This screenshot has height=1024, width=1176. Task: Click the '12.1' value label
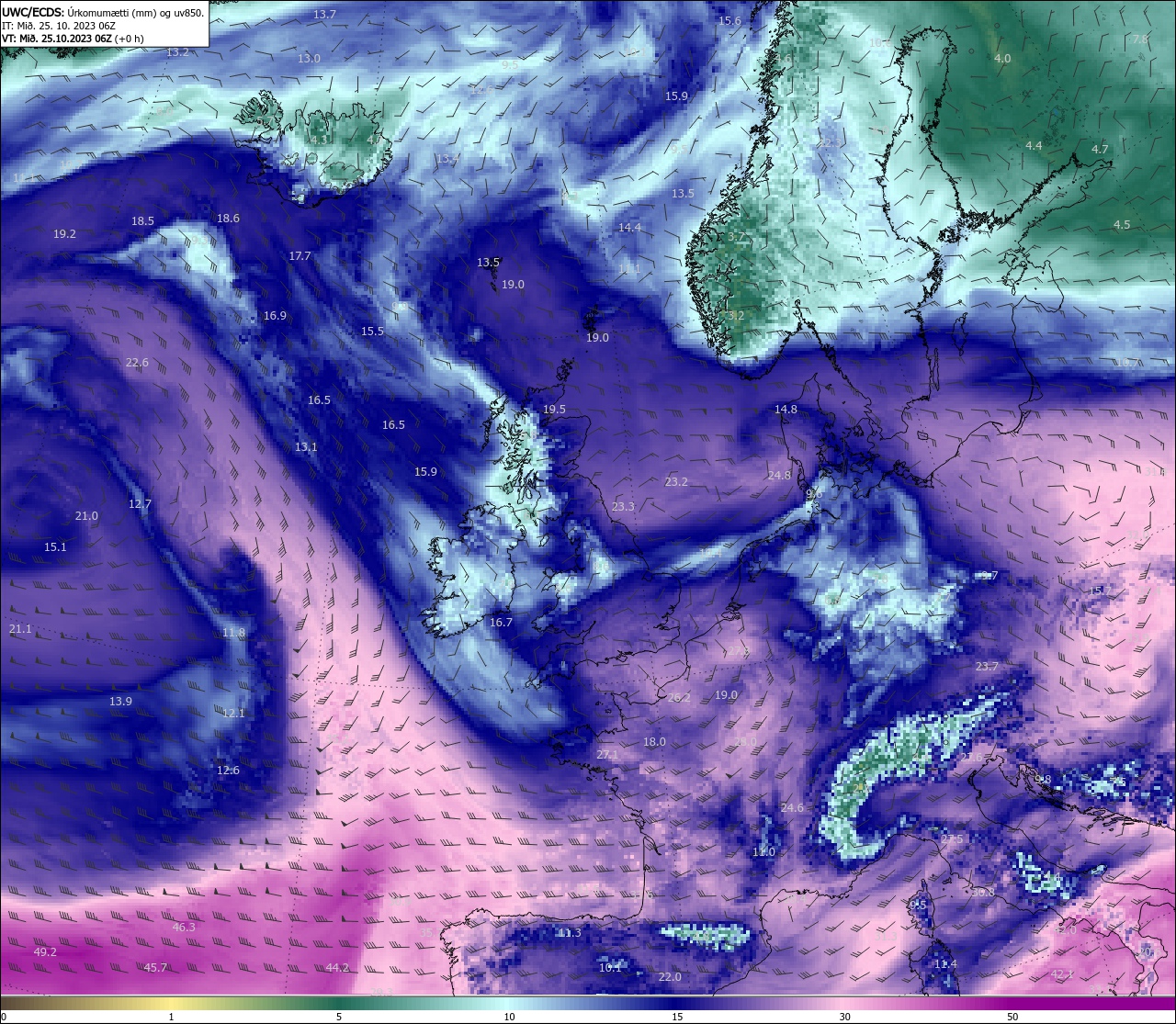click(x=233, y=714)
